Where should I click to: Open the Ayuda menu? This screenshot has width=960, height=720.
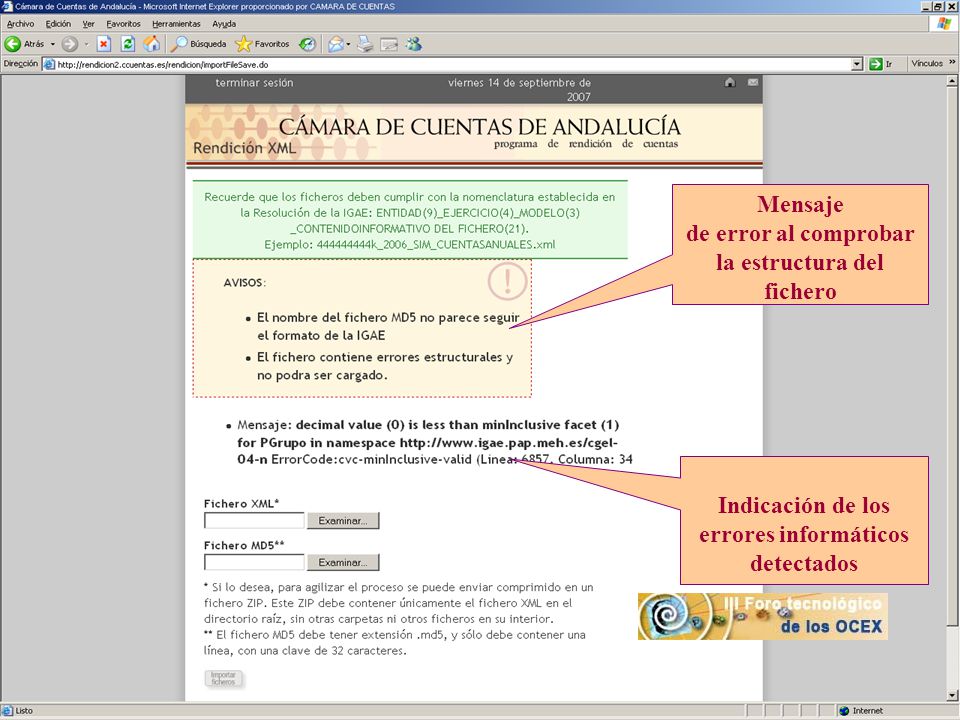coord(224,24)
